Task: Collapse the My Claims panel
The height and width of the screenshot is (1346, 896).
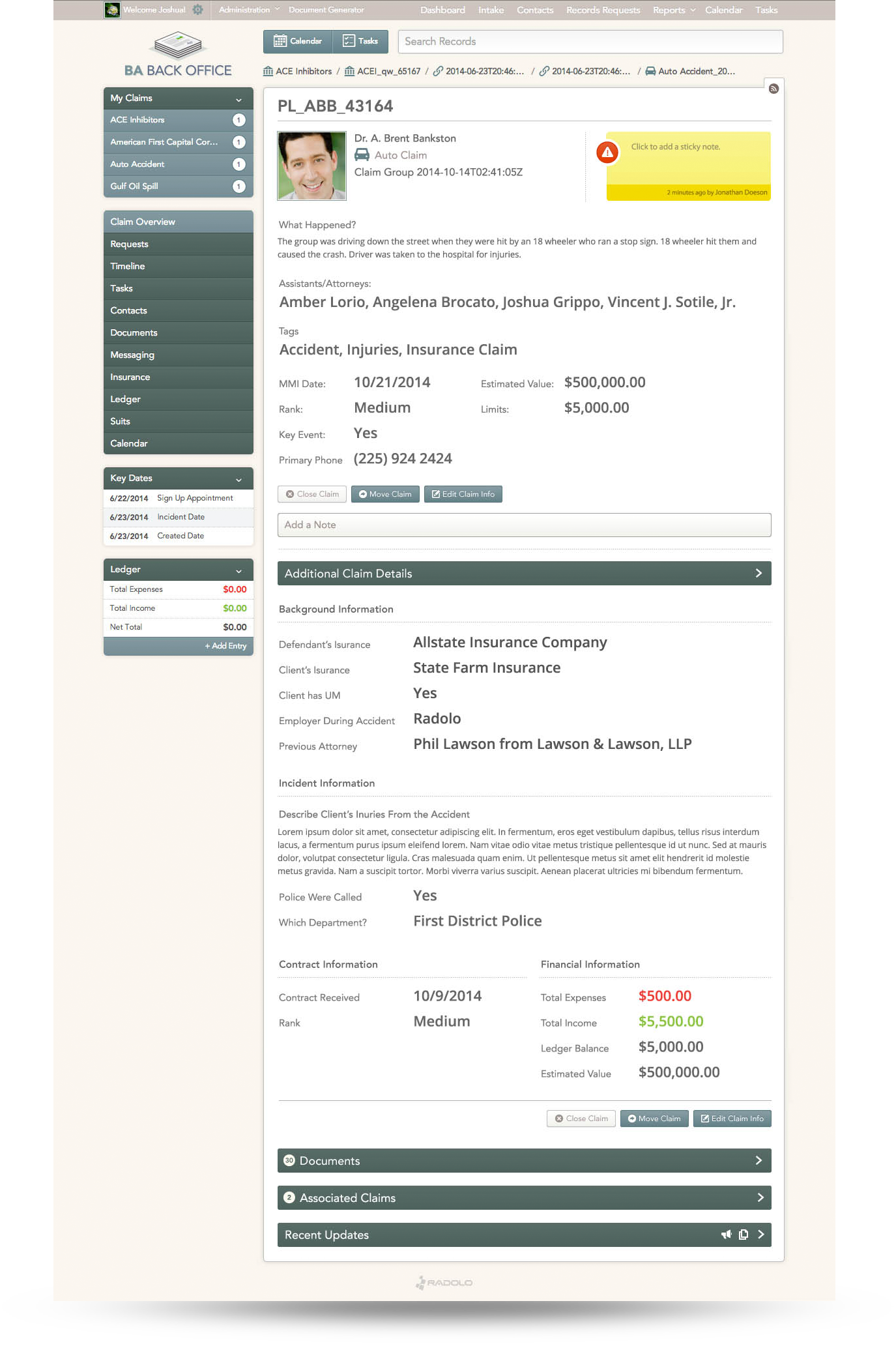Action: [x=238, y=99]
